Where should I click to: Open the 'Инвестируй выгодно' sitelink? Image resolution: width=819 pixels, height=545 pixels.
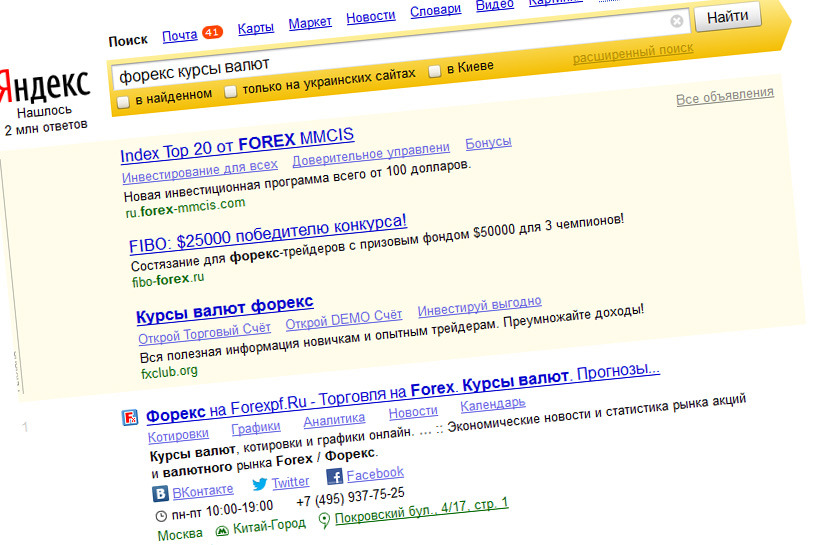pyautogui.click(x=479, y=306)
